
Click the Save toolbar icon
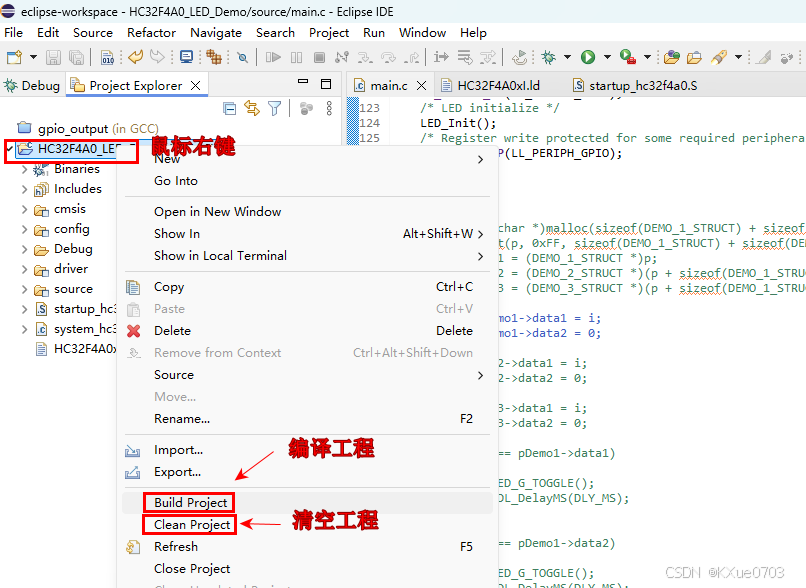pos(53,57)
